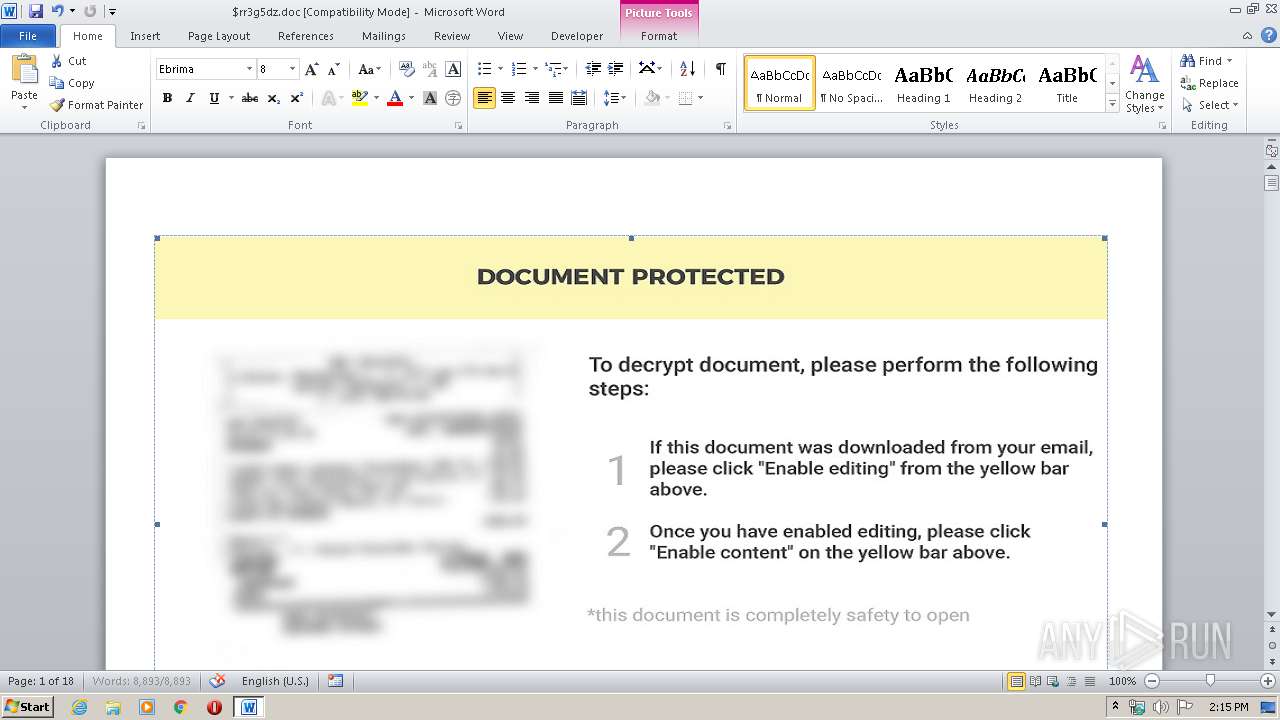Viewport: 1280px width, 720px height.
Task: Open the Select menu in Editing
Action: coord(1210,105)
